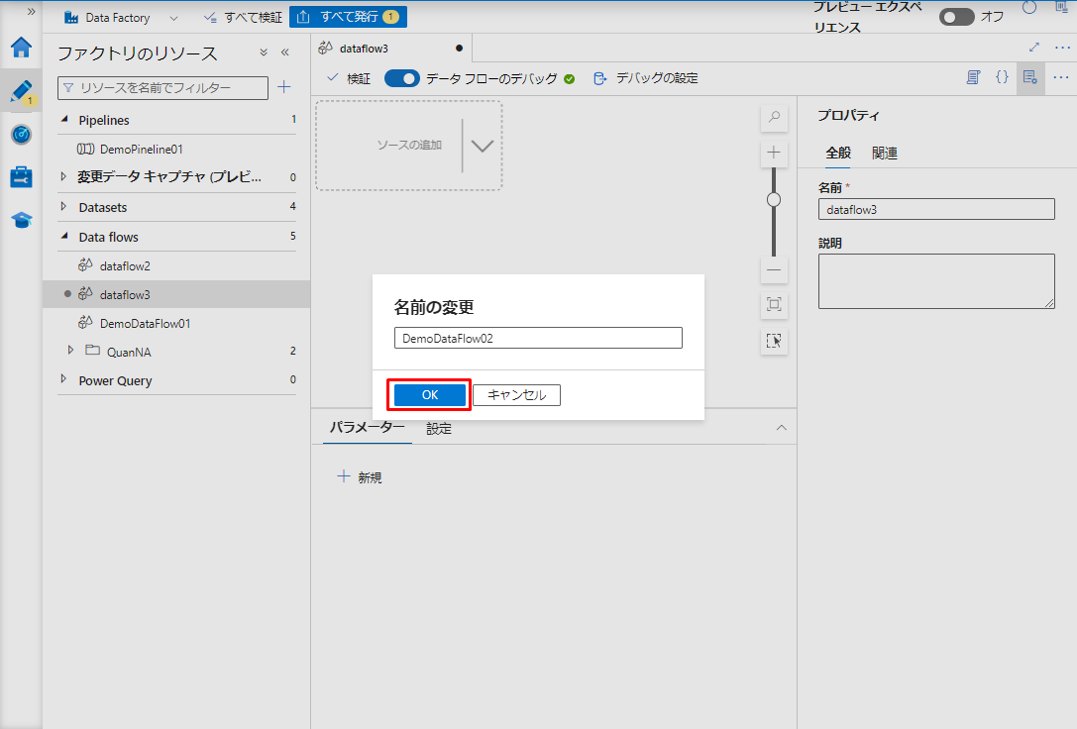Open the JSON code braces icon
This screenshot has width=1077, height=729.
point(1002,77)
